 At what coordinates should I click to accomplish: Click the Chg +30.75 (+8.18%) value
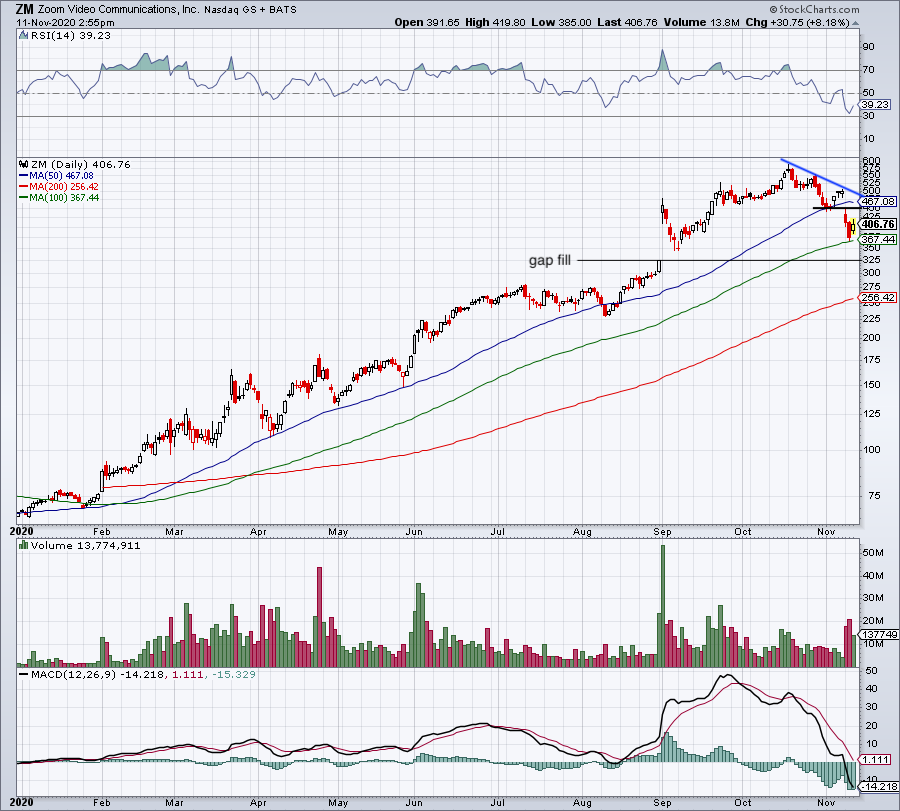797,22
